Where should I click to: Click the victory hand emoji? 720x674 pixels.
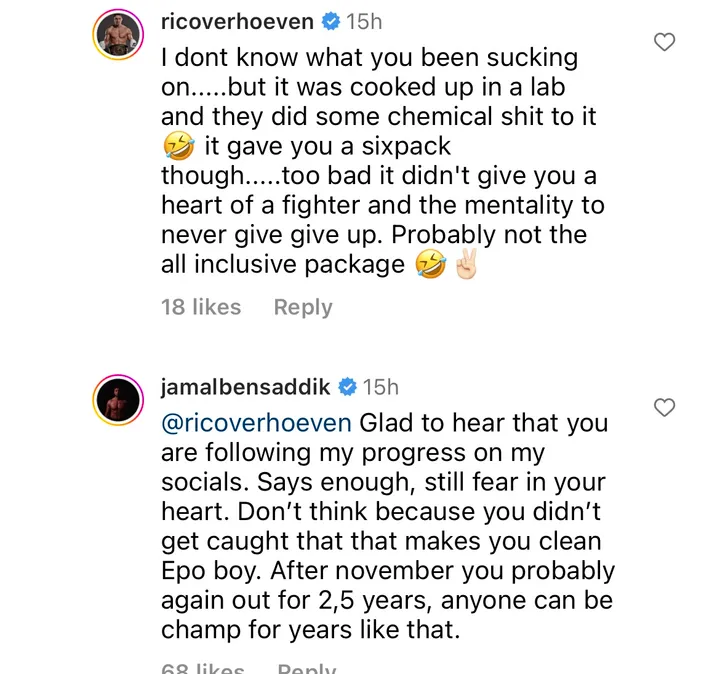point(467,265)
